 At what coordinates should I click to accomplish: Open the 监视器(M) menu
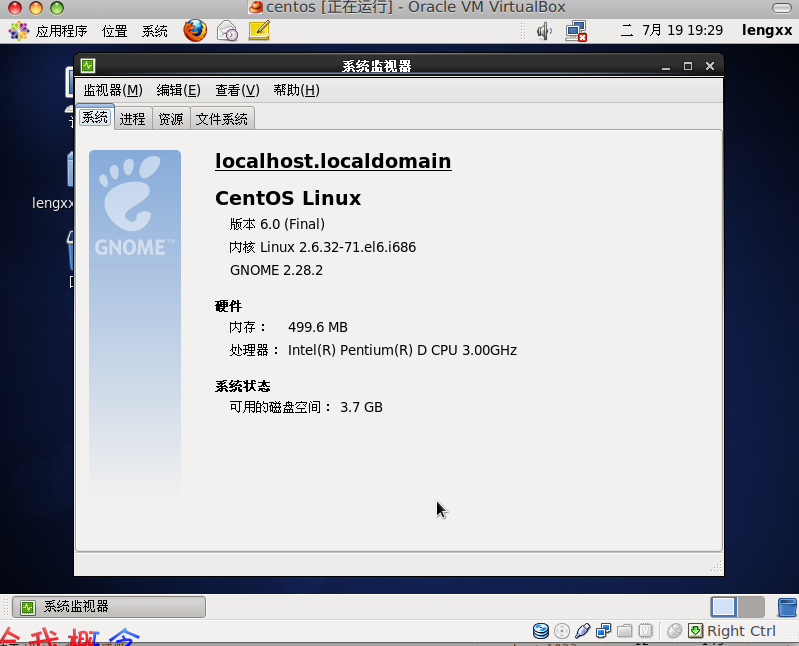[113, 90]
